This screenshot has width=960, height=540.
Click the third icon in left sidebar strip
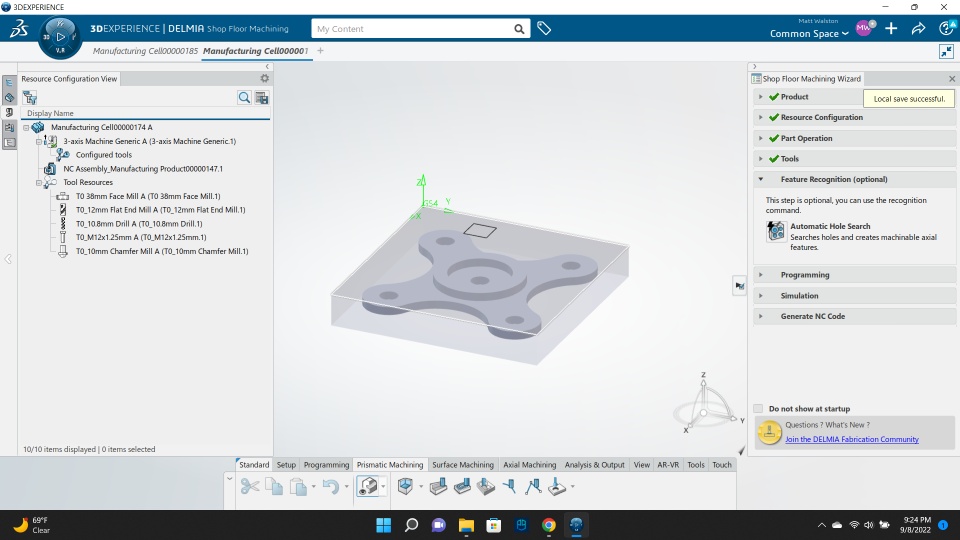(9, 113)
